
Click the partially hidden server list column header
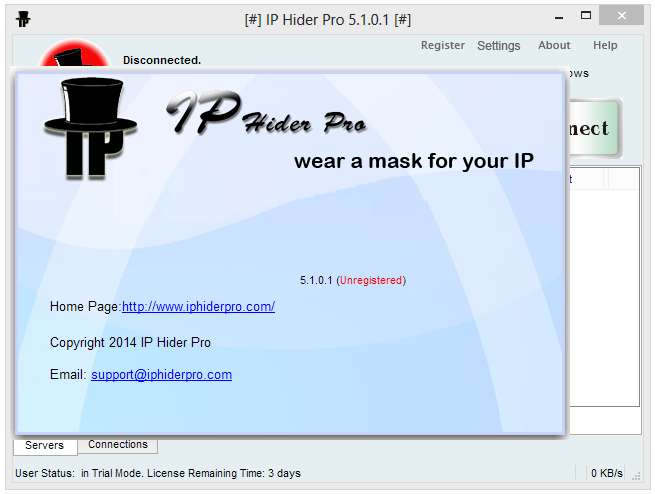(x=587, y=180)
